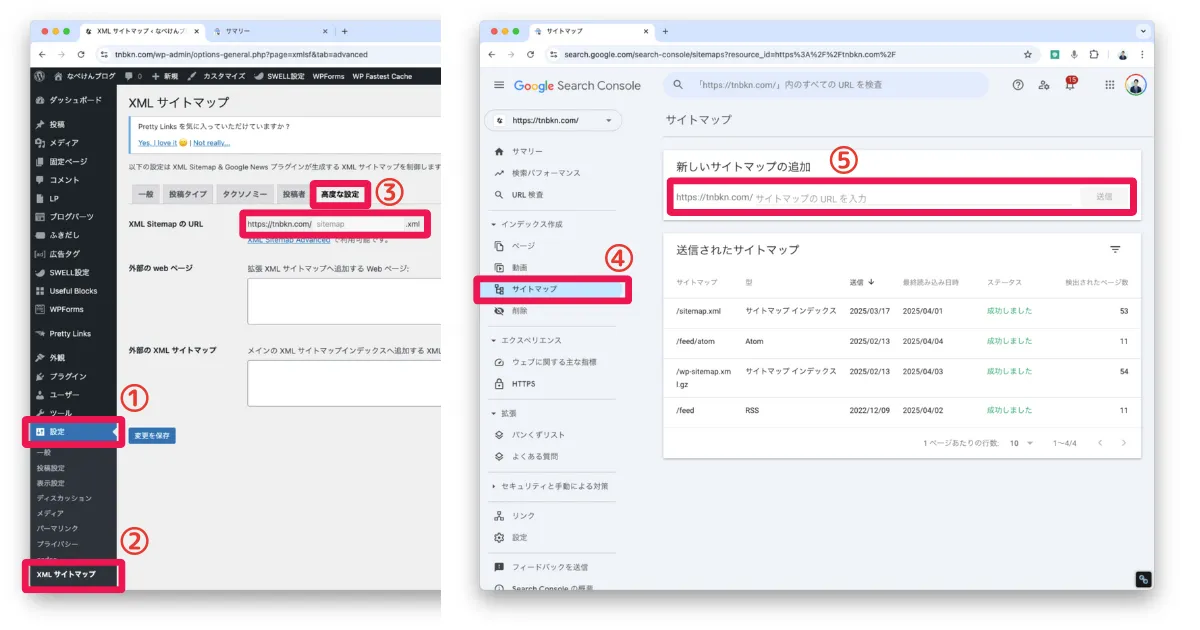Go to previous page of sitemap rows
1200x630 pixels.
1100,442
